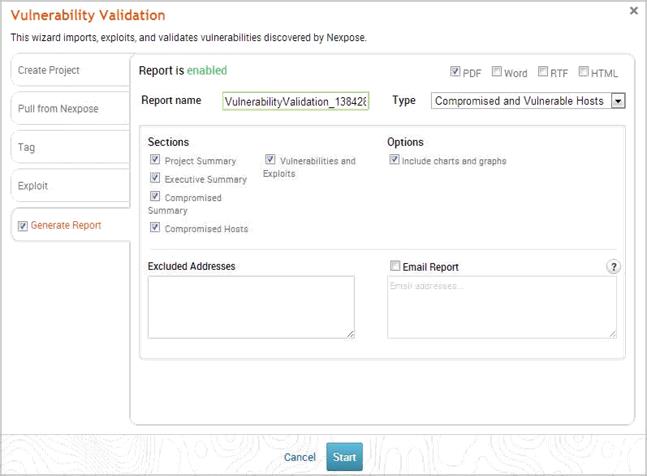Enable the Email Report checkbox
Image resolution: width=647 pixels, height=476 pixels.
click(x=394, y=267)
